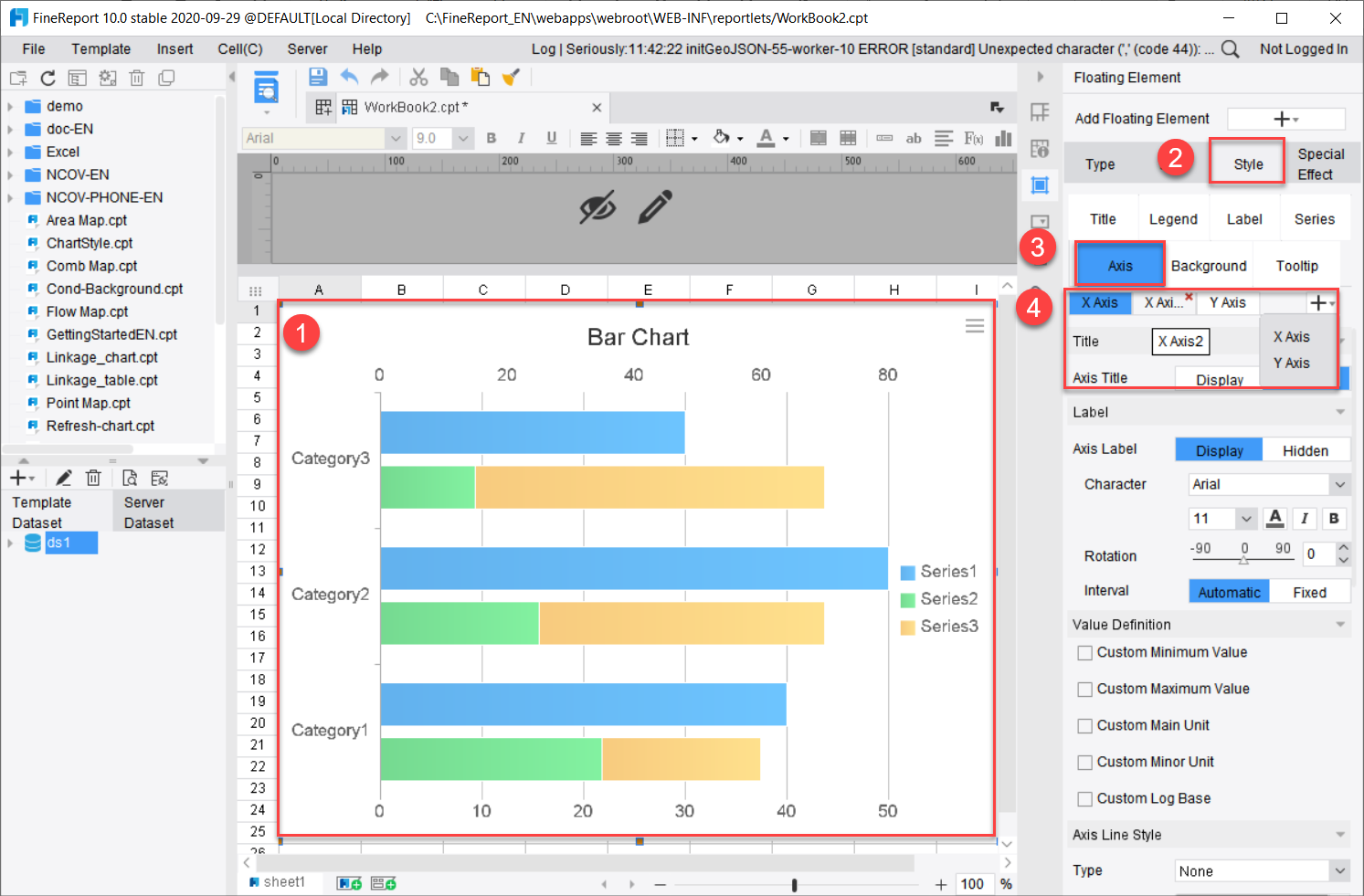The height and width of the screenshot is (896, 1364).
Task: Select the Insert Chart toolbar icon
Action: [x=1002, y=138]
